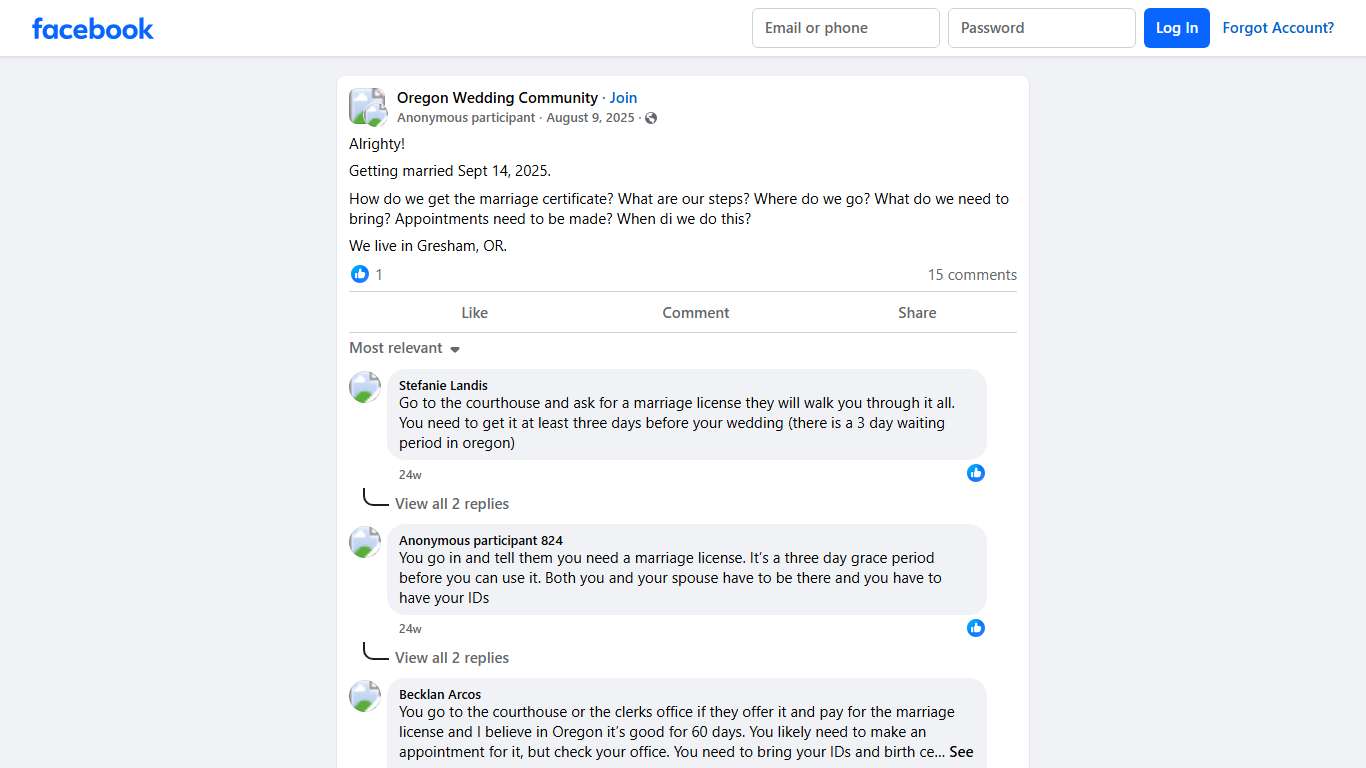This screenshot has height=768, width=1366.
Task: Expand replies under Stefanie Landis's comment
Action: tap(452, 504)
